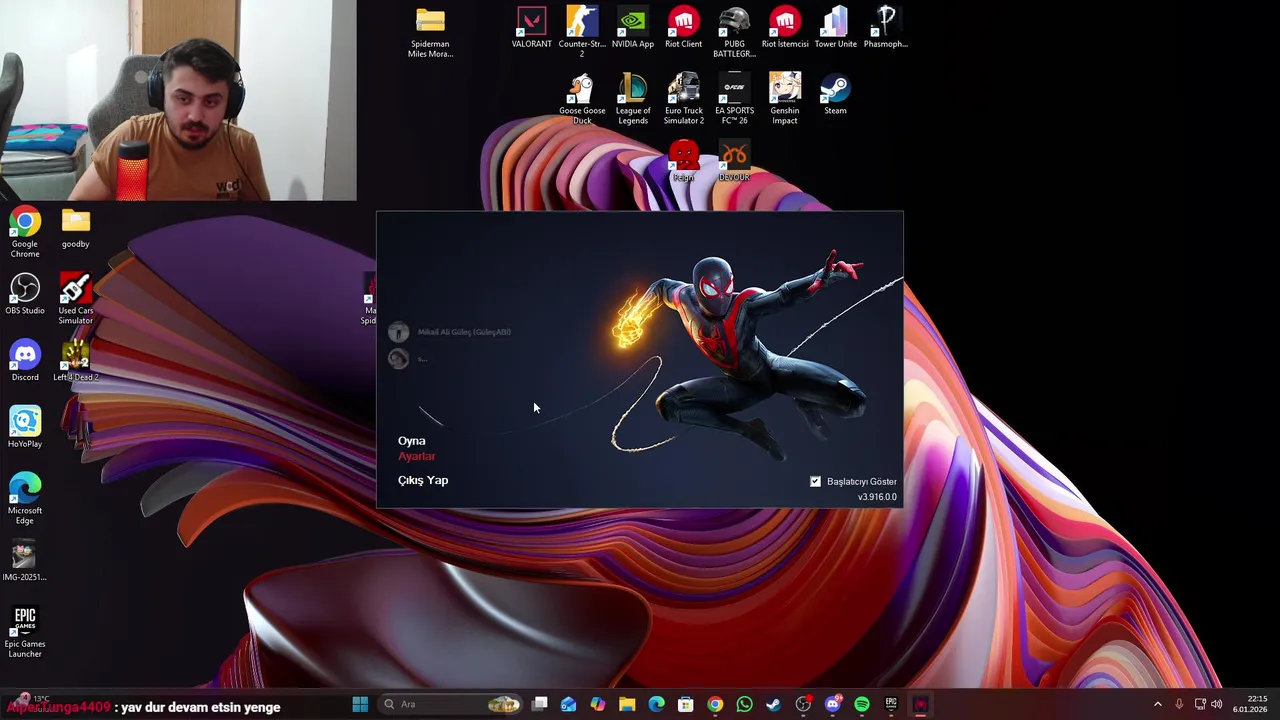Launch the VALORANT desktop shortcut
1280x720 pixels.
[532, 28]
